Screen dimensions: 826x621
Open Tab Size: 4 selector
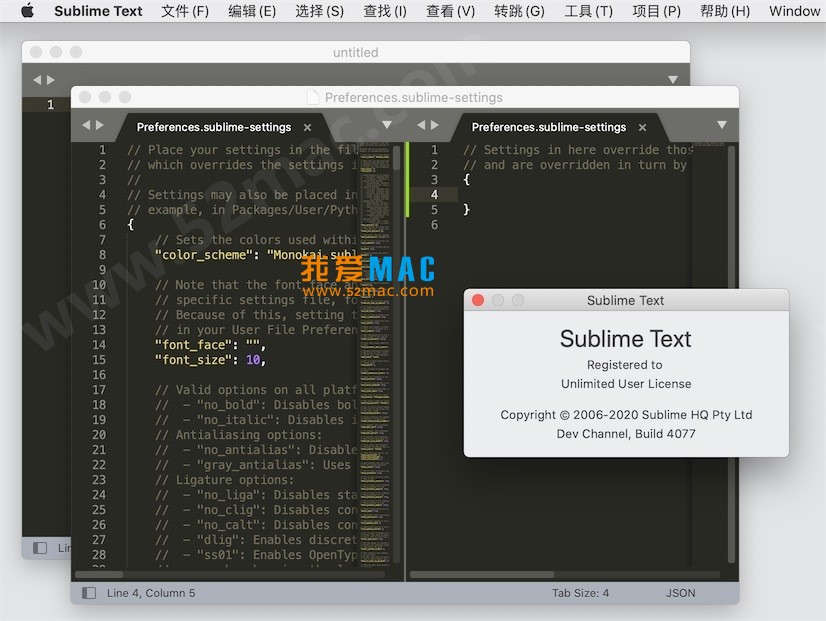(x=580, y=593)
